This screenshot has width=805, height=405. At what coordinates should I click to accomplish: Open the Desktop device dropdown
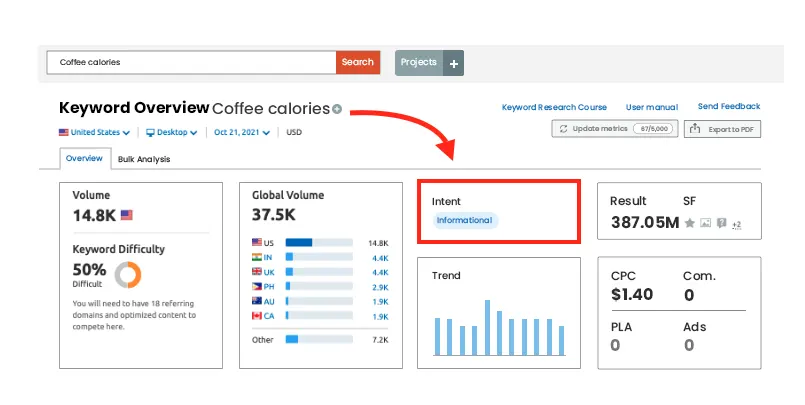tap(172, 132)
